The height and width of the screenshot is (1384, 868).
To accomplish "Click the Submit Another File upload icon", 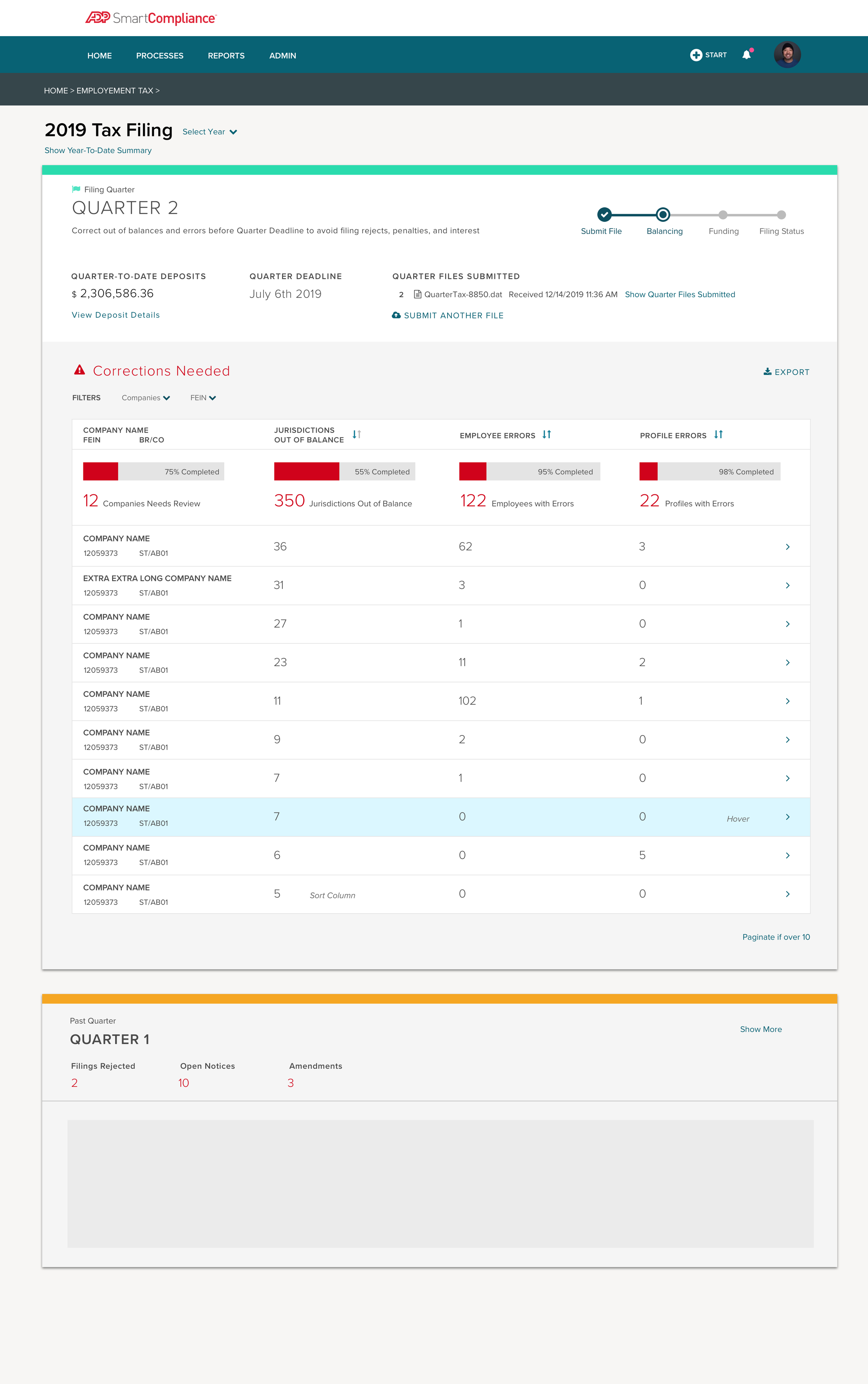I will [x=396, y=315].
